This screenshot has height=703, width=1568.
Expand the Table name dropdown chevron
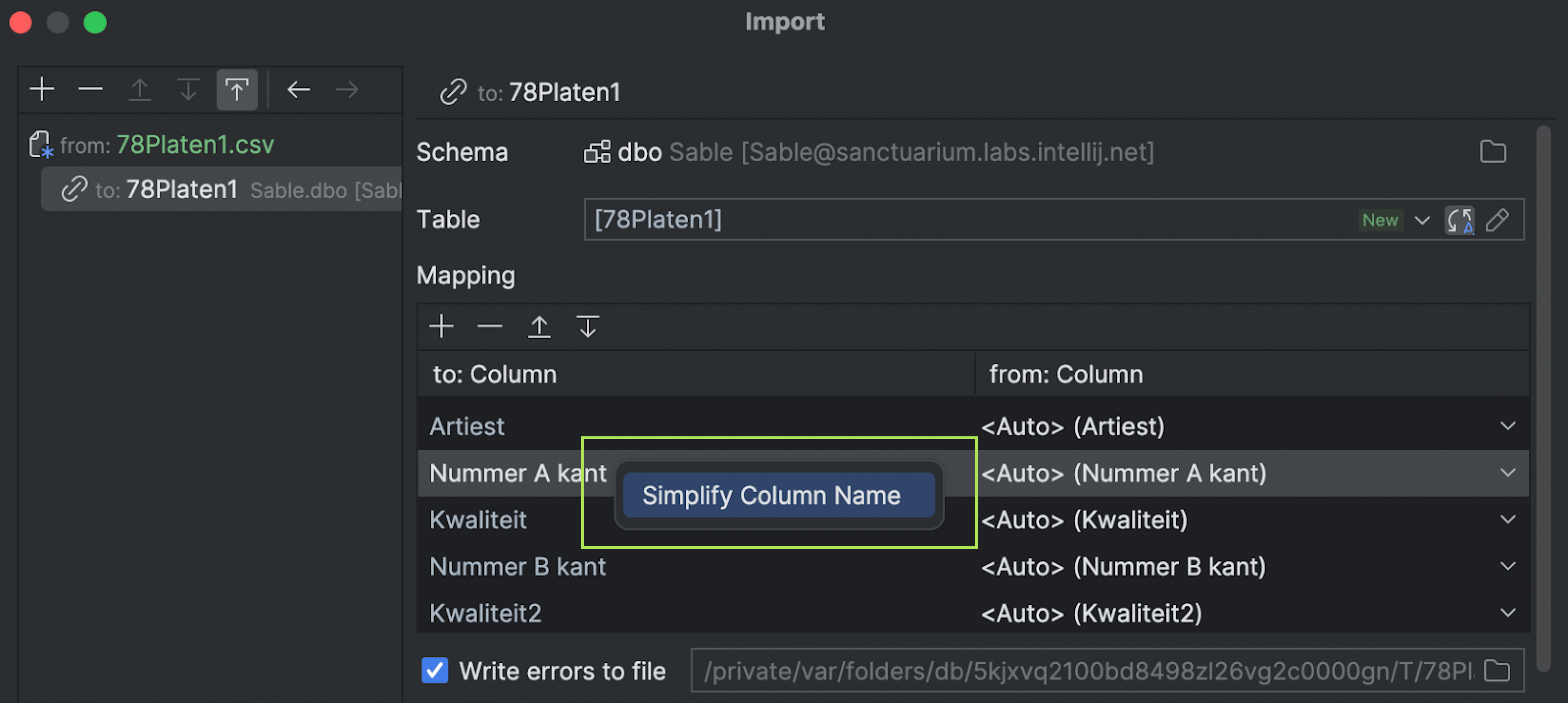pos(1422,220)
